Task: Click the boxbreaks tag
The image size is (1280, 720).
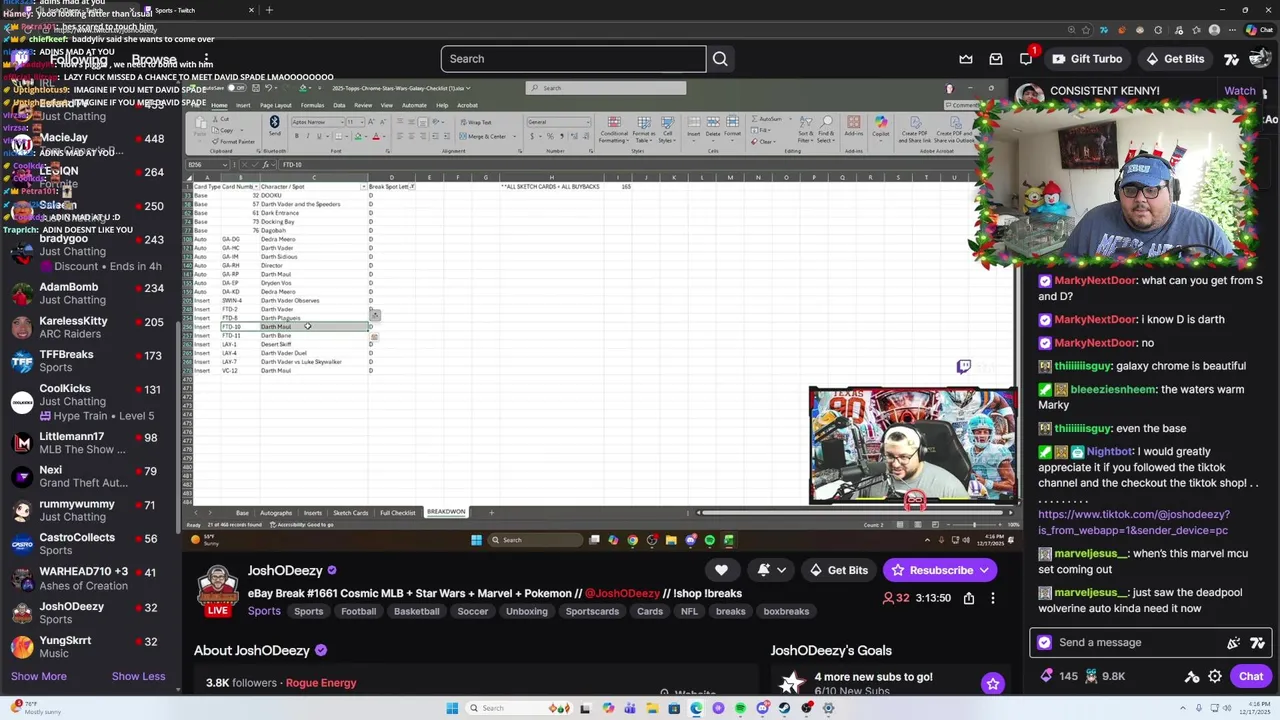Action: [x=786, y=611]
